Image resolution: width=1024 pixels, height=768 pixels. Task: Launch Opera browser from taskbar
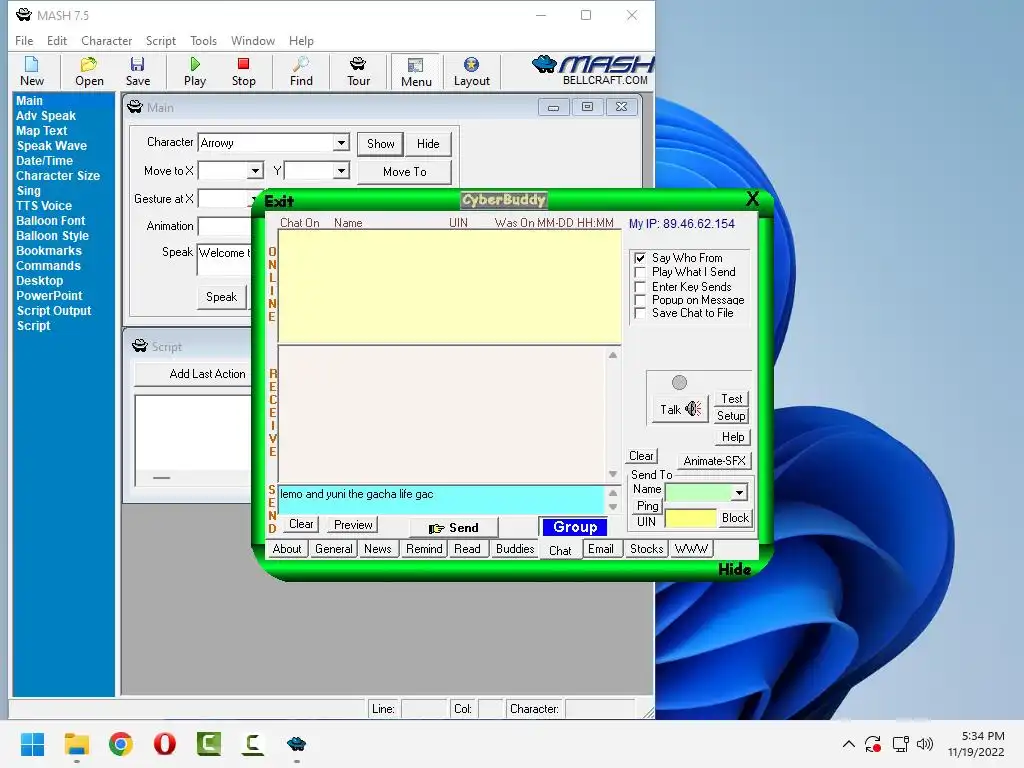point(165,744)
